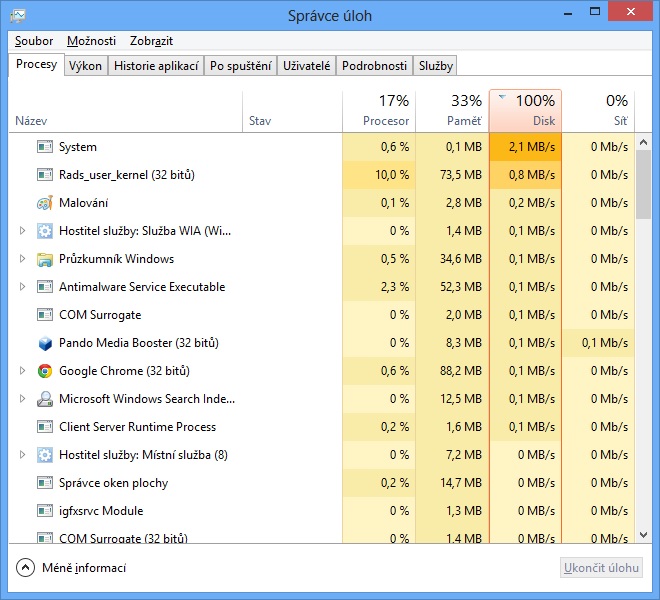The width and height of the screenshot is (660, 600).
Task: Click the Malování paint palette icon
Action: [45, 203]
